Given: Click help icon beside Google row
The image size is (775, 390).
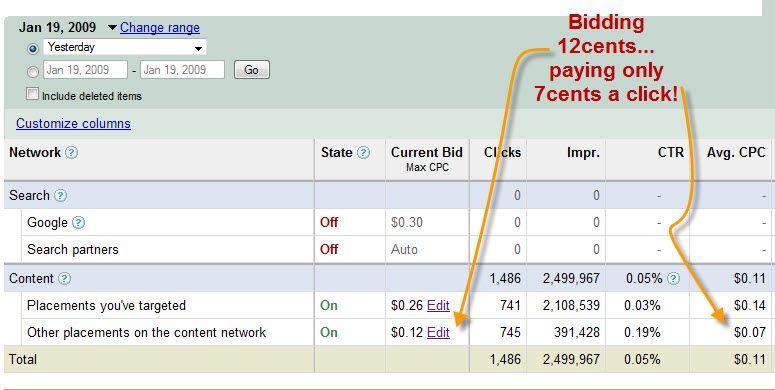Looking at the screenshot, I should click(x=79, y=223).
